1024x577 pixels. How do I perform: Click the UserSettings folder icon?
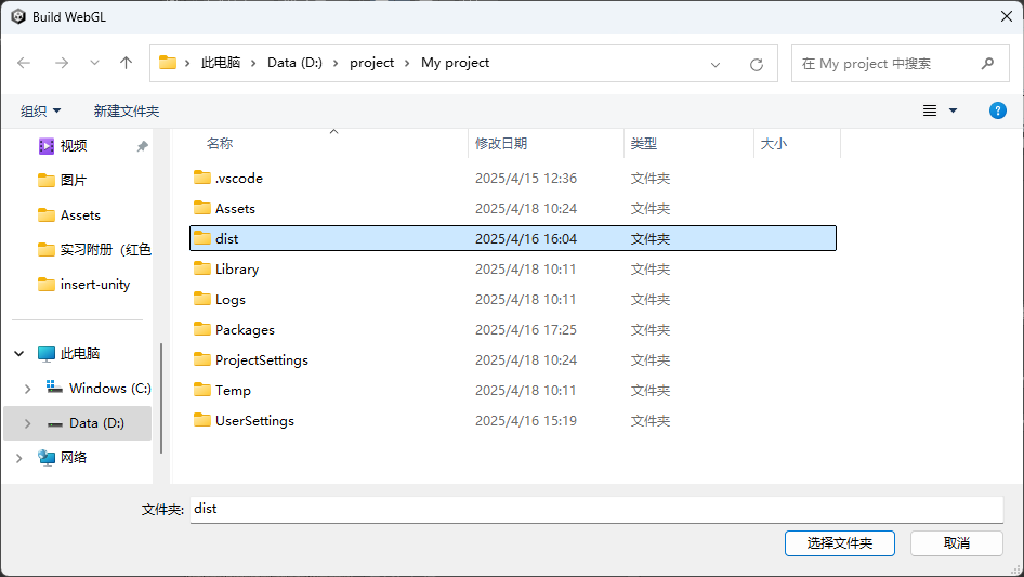tap(202, 420)
